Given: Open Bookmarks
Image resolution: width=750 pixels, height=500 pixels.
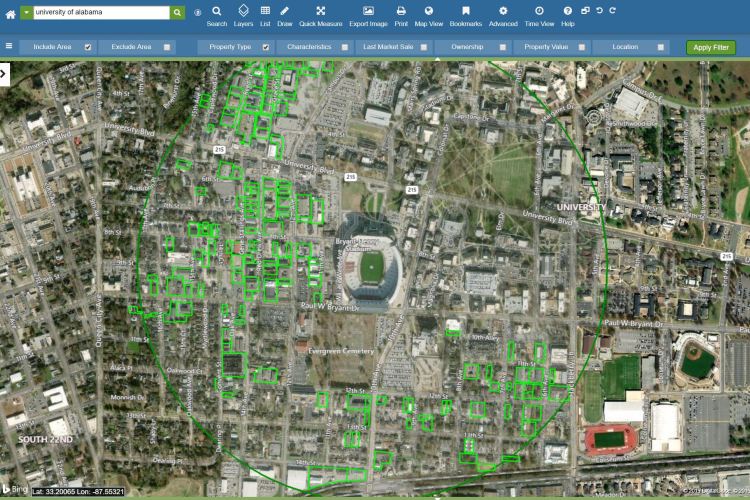Looking at the screenshot, I should 465,16.
